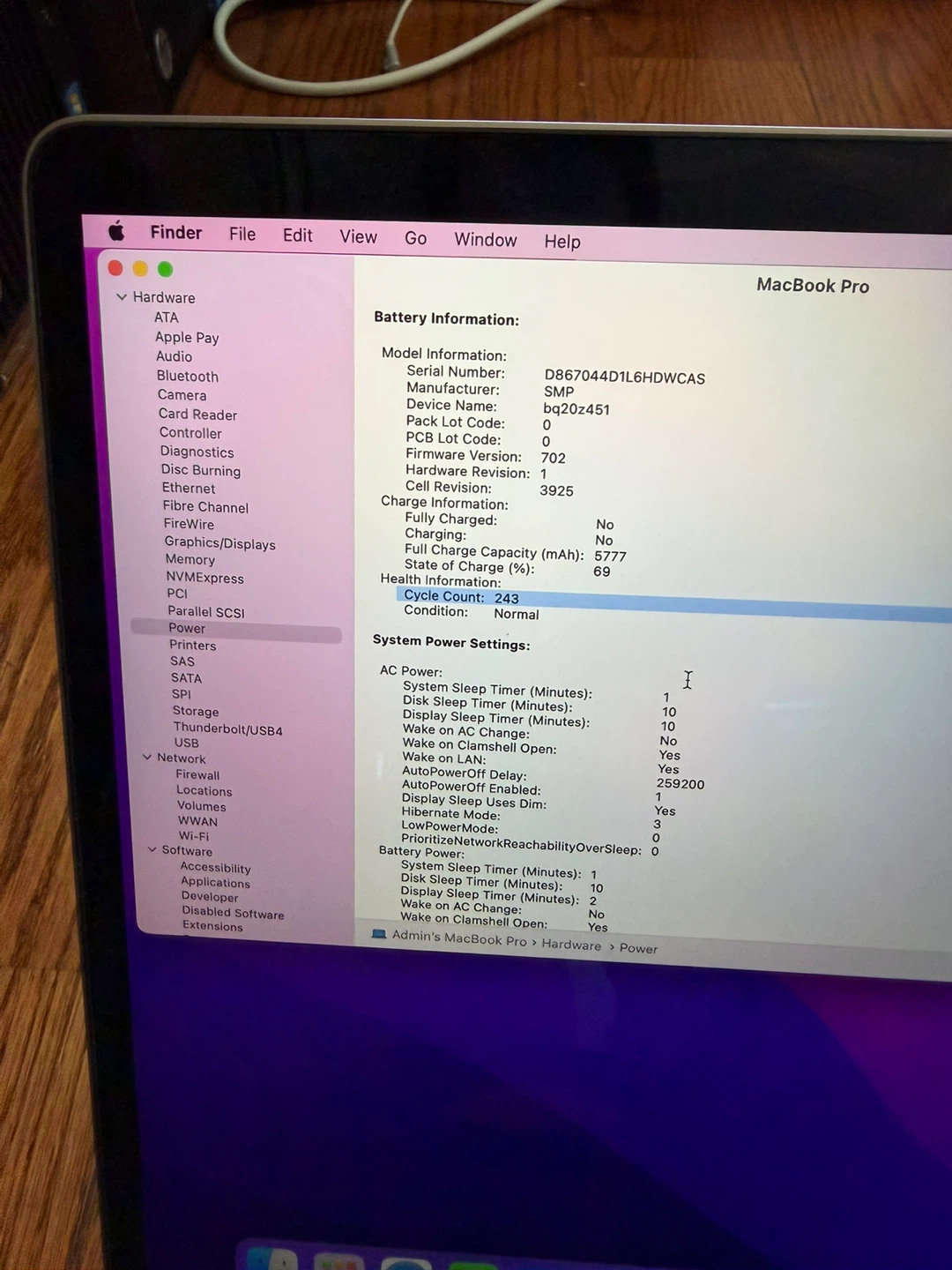Click the Device Name value bq20z451
Screen dimensions: 952x1270
576,409
